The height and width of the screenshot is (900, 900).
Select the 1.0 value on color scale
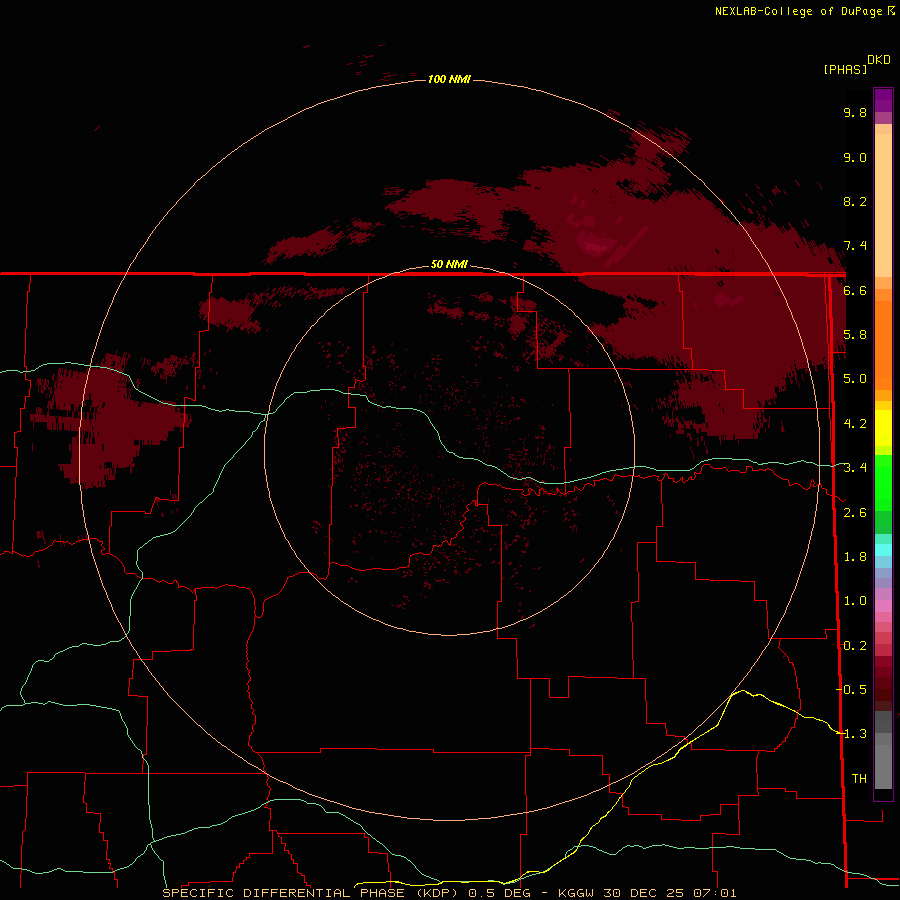855,601
